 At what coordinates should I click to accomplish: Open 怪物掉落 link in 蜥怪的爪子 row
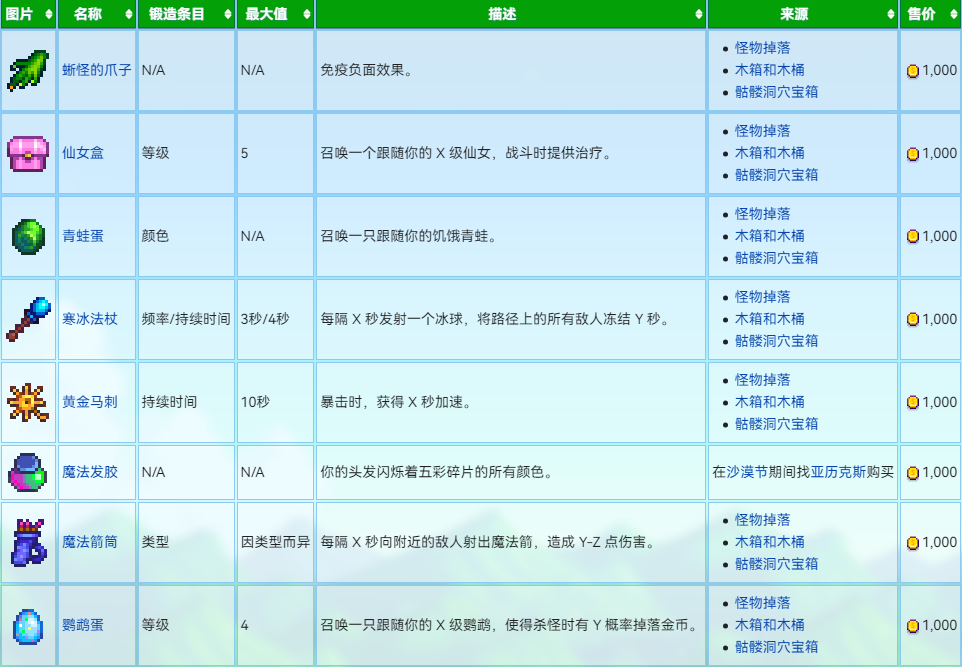(762, 48)
